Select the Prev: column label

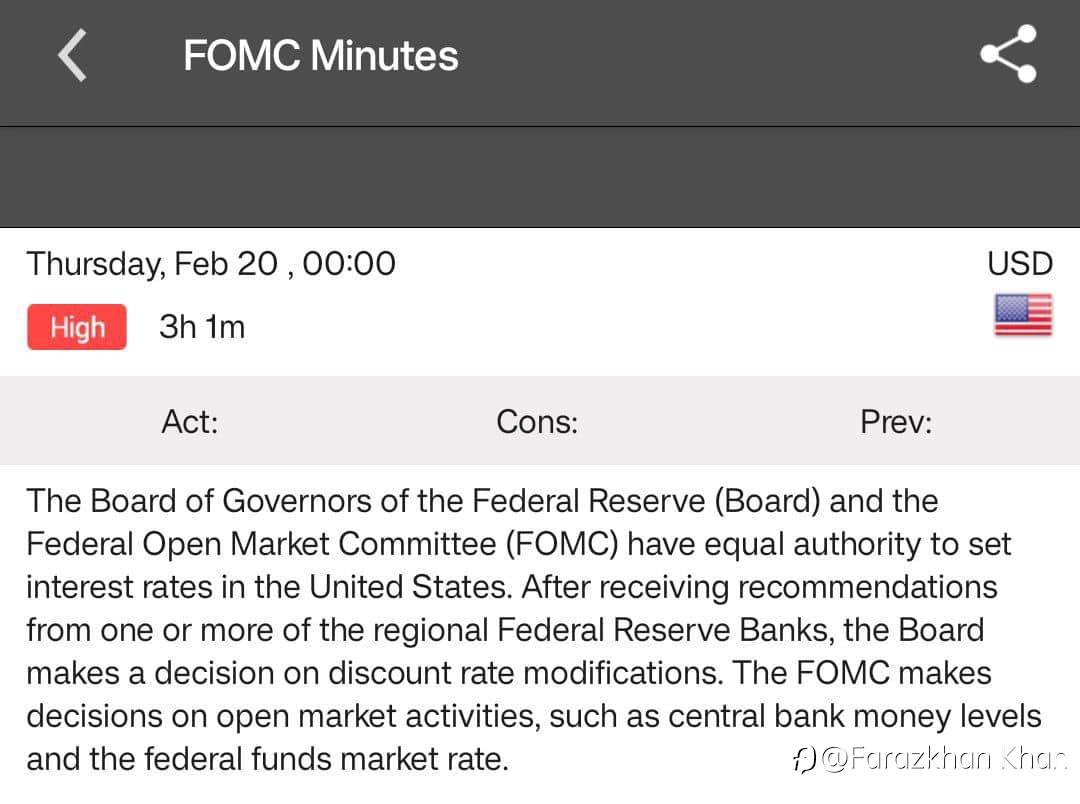[x=895, y=422]
